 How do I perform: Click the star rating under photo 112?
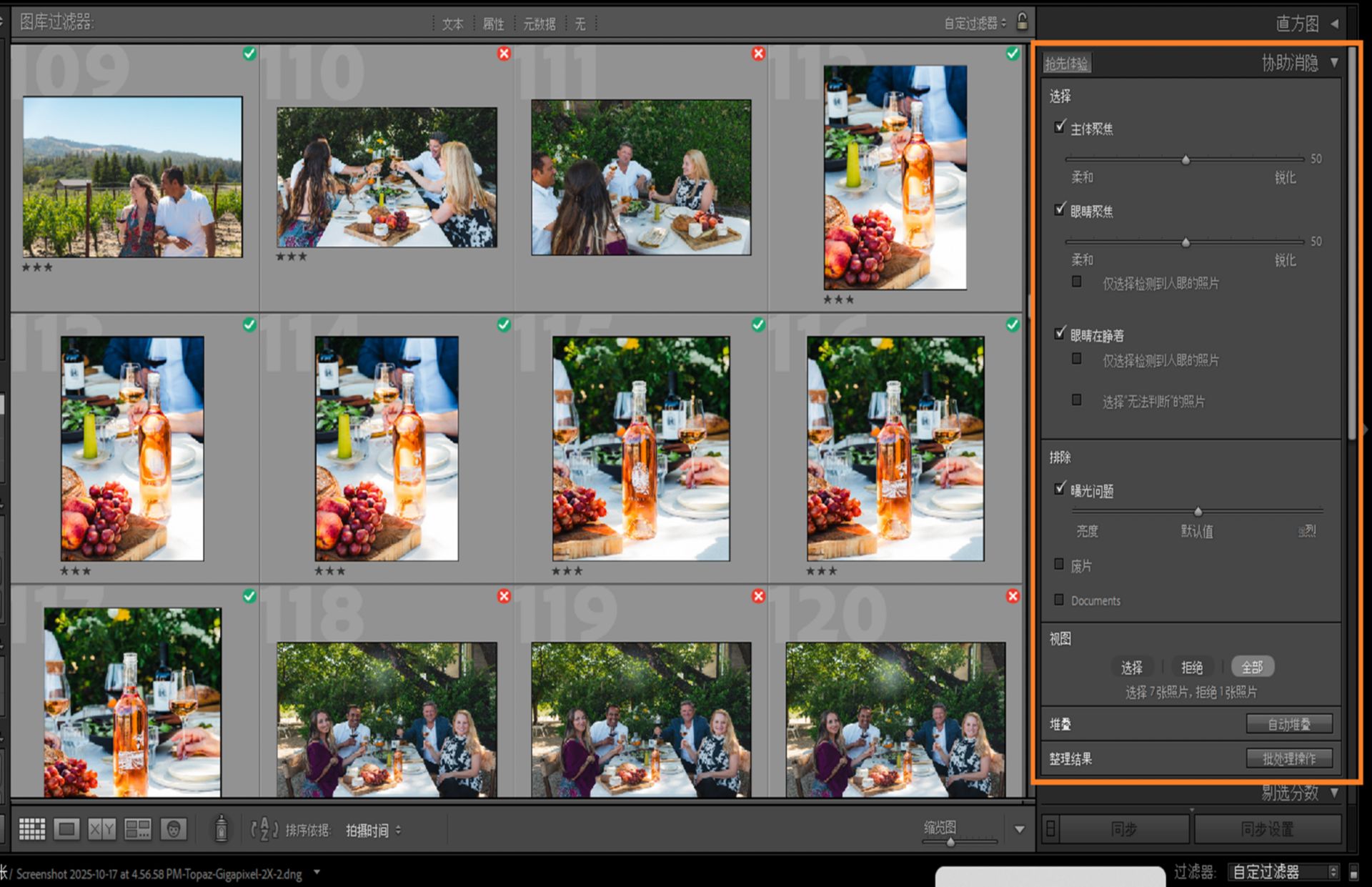[838, 299]
